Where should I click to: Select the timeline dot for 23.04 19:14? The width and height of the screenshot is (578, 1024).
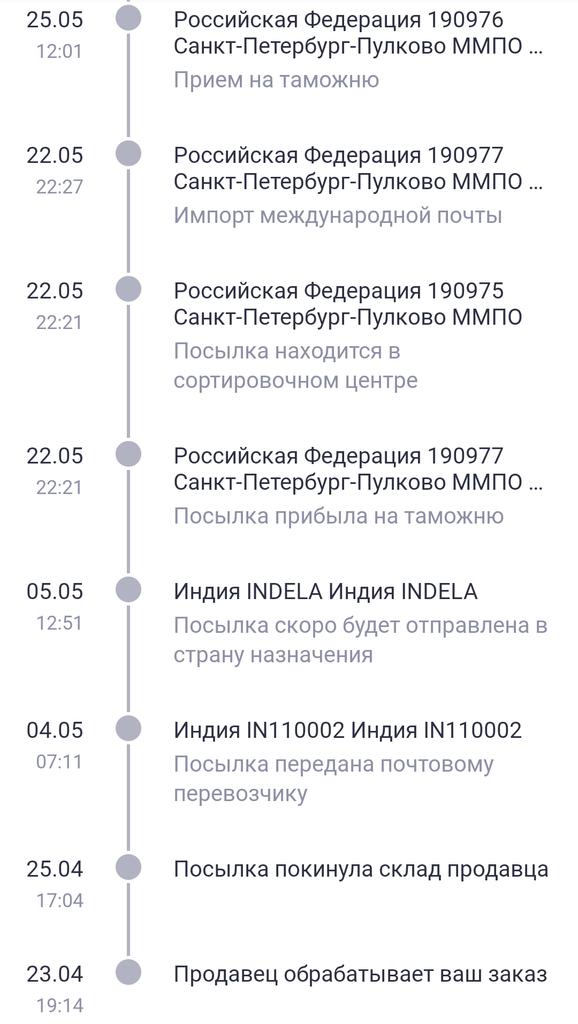[128, 973]
